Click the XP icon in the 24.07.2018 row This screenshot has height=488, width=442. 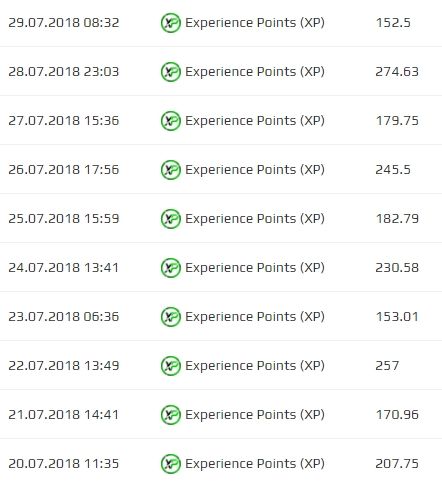(x=171, y=268)
